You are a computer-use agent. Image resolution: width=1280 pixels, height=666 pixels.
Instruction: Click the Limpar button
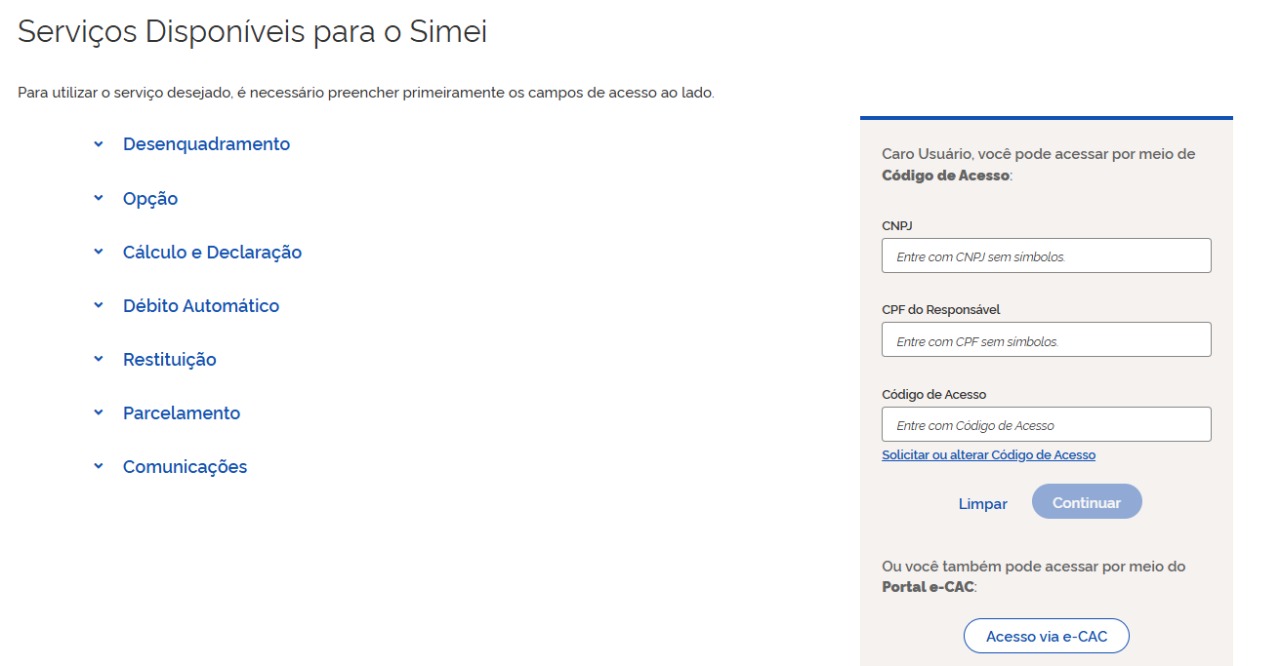[x=983, y=504]
